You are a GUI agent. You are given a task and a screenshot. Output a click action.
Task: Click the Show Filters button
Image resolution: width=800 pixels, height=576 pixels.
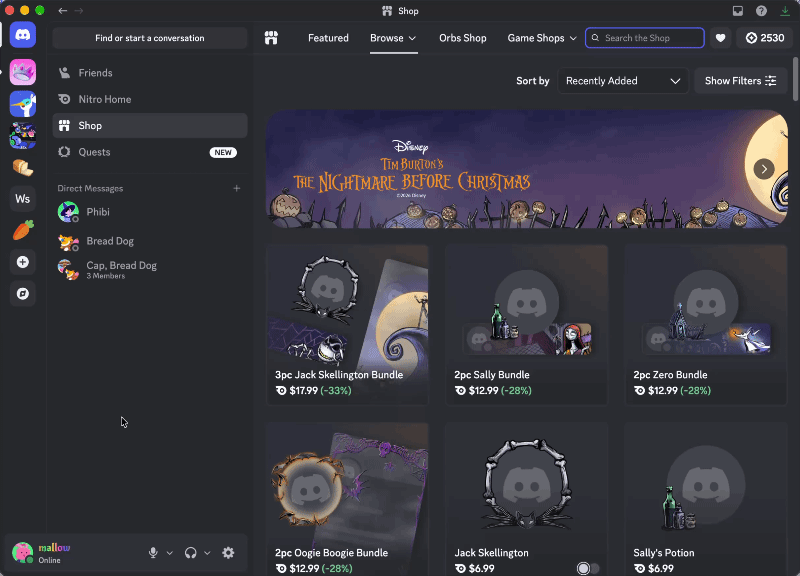(x=740, y=81)
